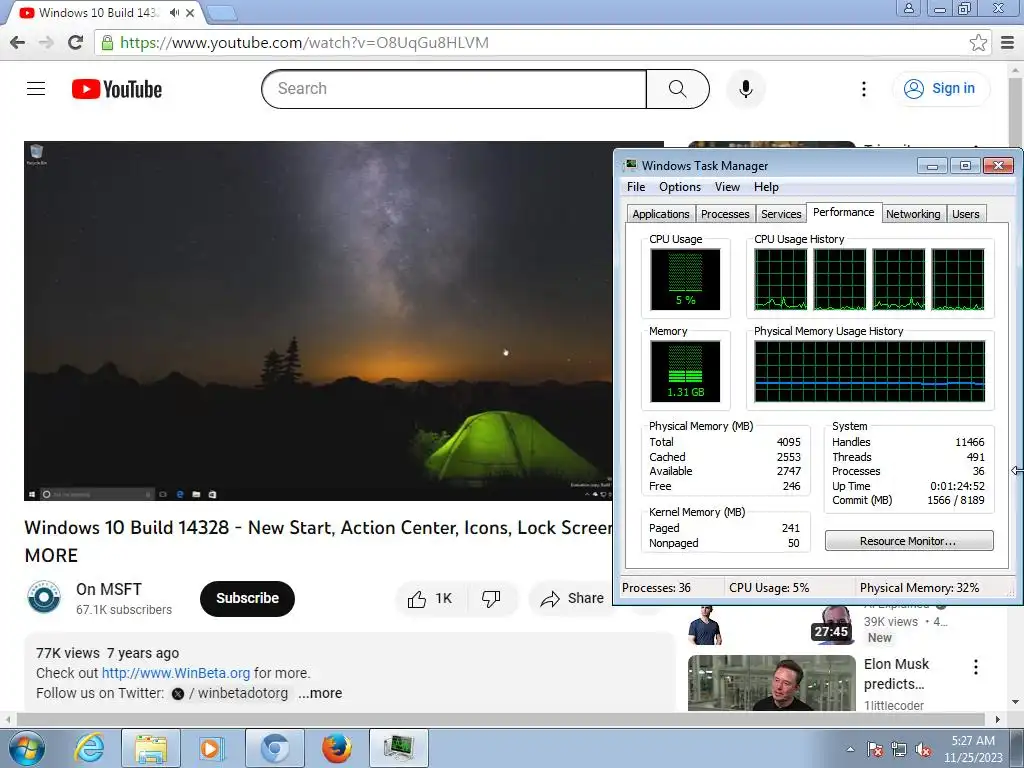
Task: Reload the page with the refresh icon
Action: (76, 42)
